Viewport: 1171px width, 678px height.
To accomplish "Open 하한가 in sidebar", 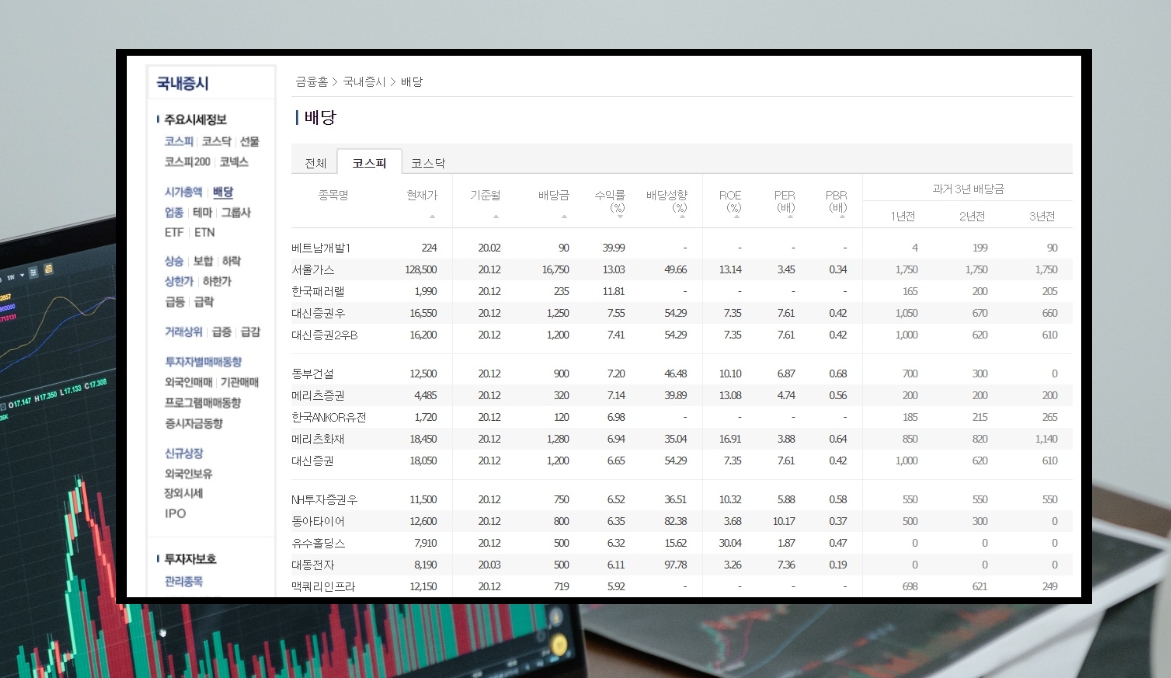I will [x=217, y=282].
